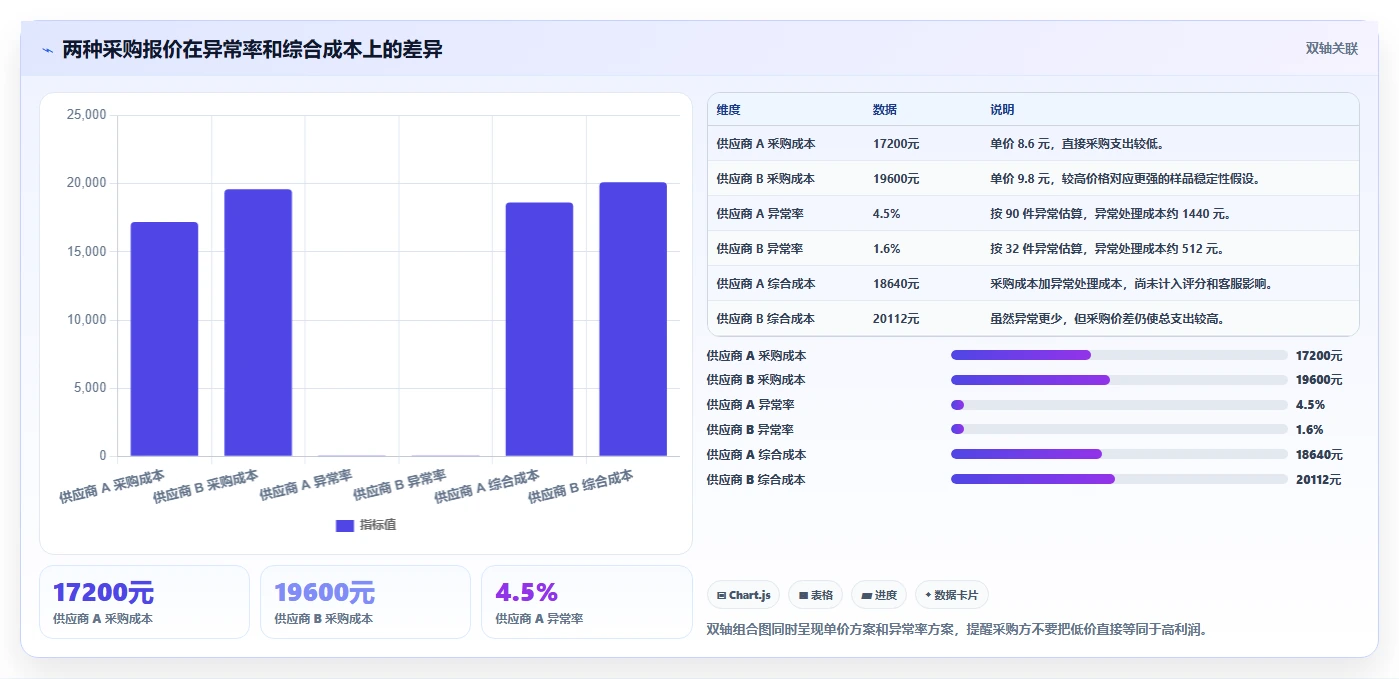Click the note starting 按 90 件异常估算
The height and width of the screenshot is (679, 1399).
pyautogui.click(x=1111, y=214)
